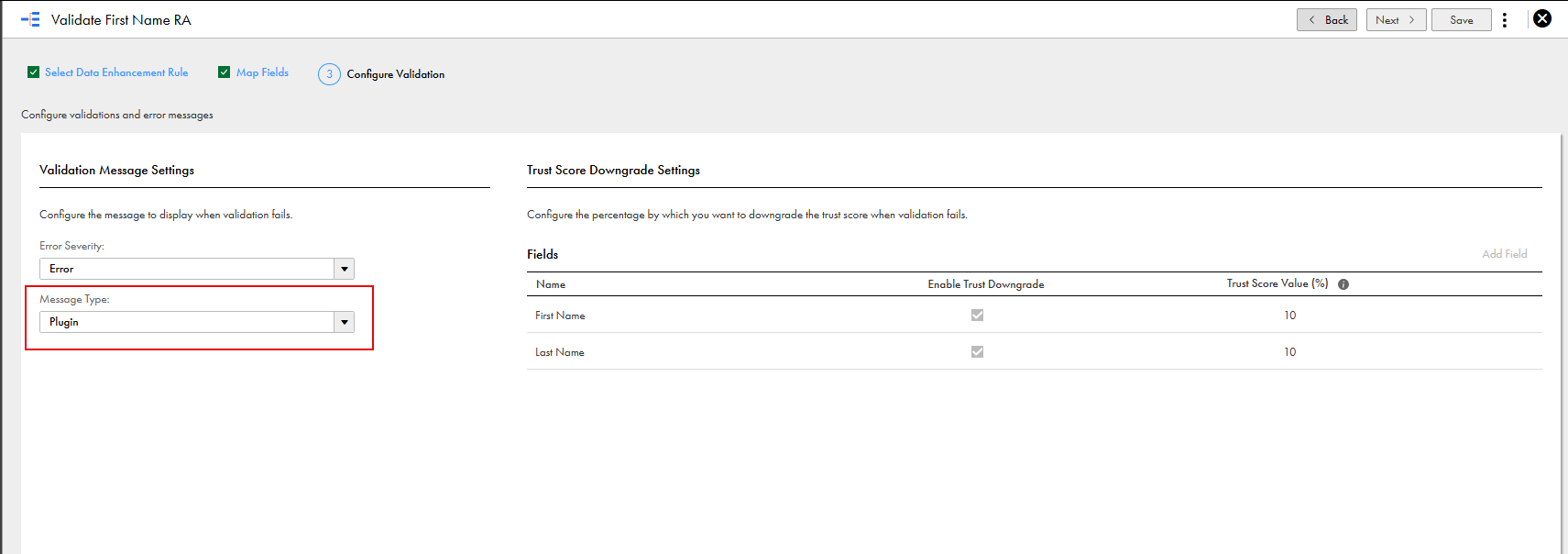Click the Trust Score Value info icon
Screen dimensions: 1568x554
(x=1343, y=284)
